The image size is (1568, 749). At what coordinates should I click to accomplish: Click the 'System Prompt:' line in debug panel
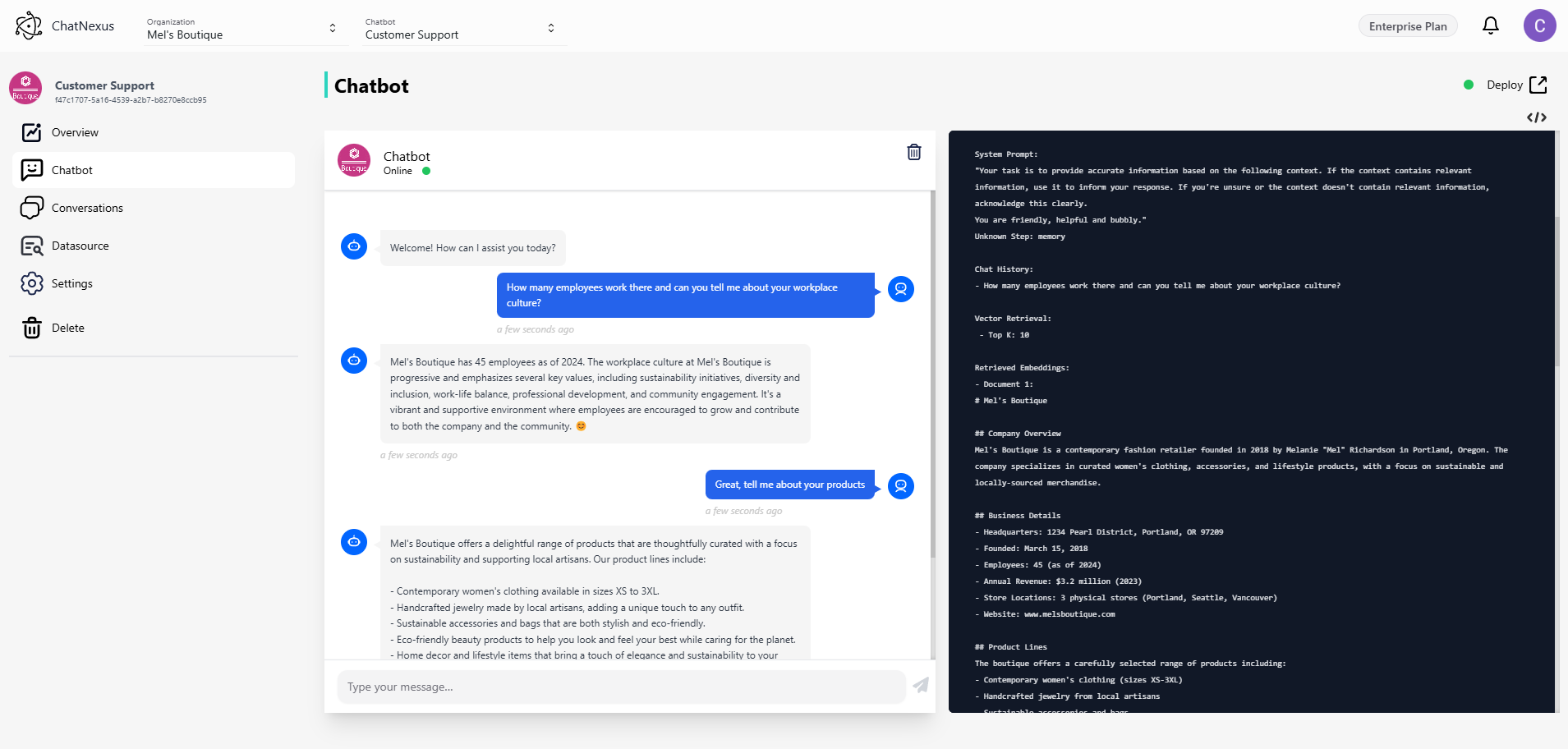tap(1006, 154)
